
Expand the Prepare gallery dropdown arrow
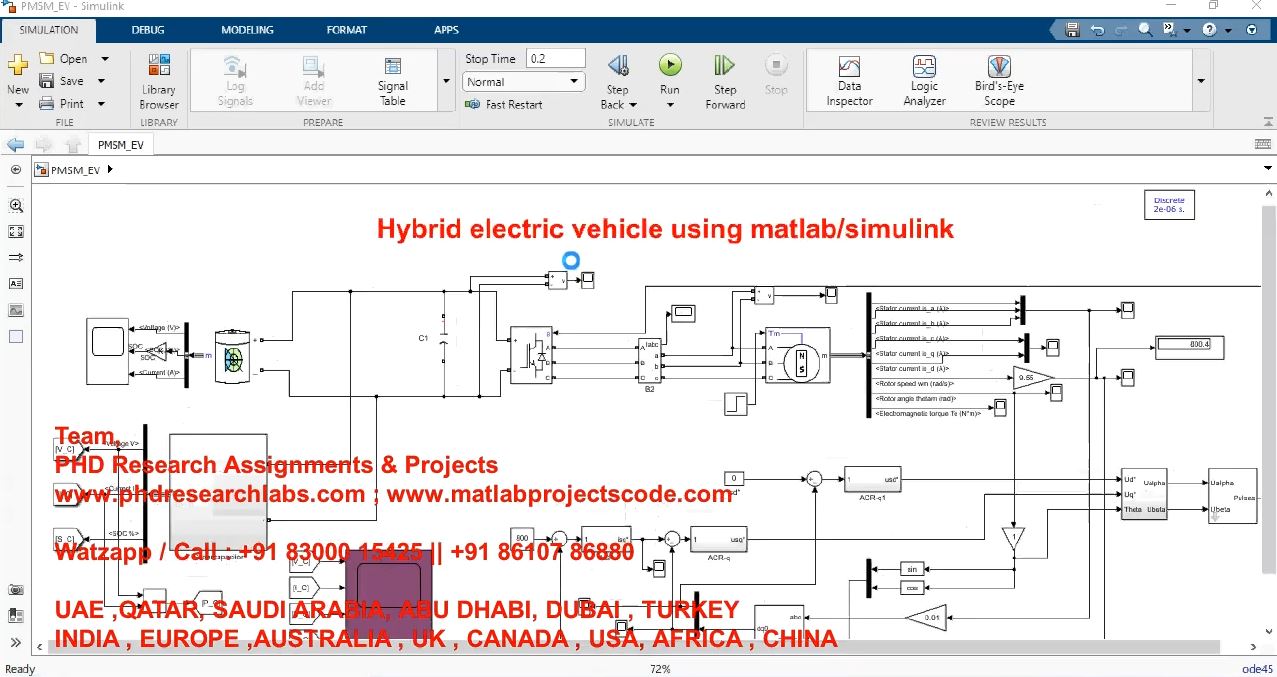coord(445,82)
